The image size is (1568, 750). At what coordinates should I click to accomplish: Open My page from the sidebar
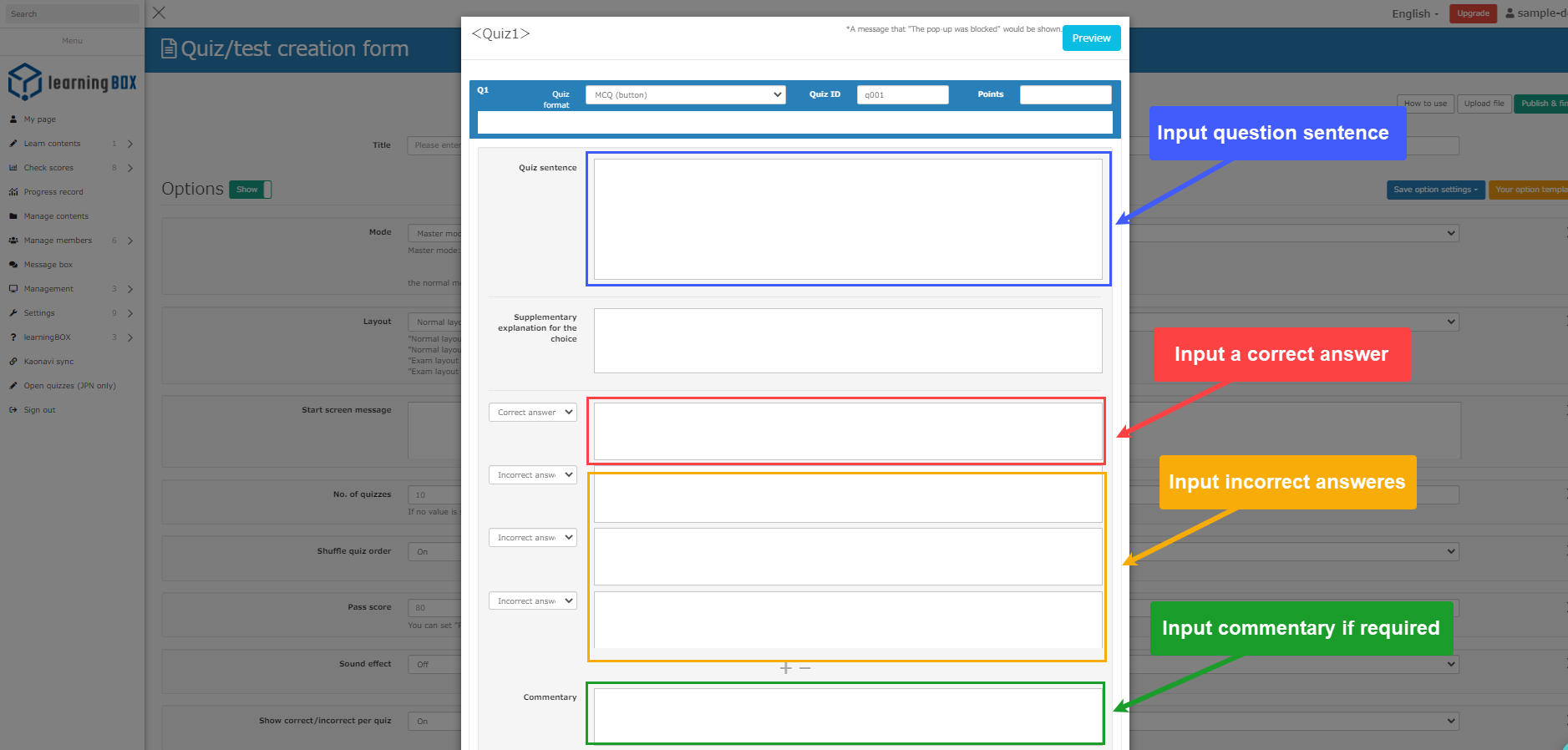tap(39, 119)
